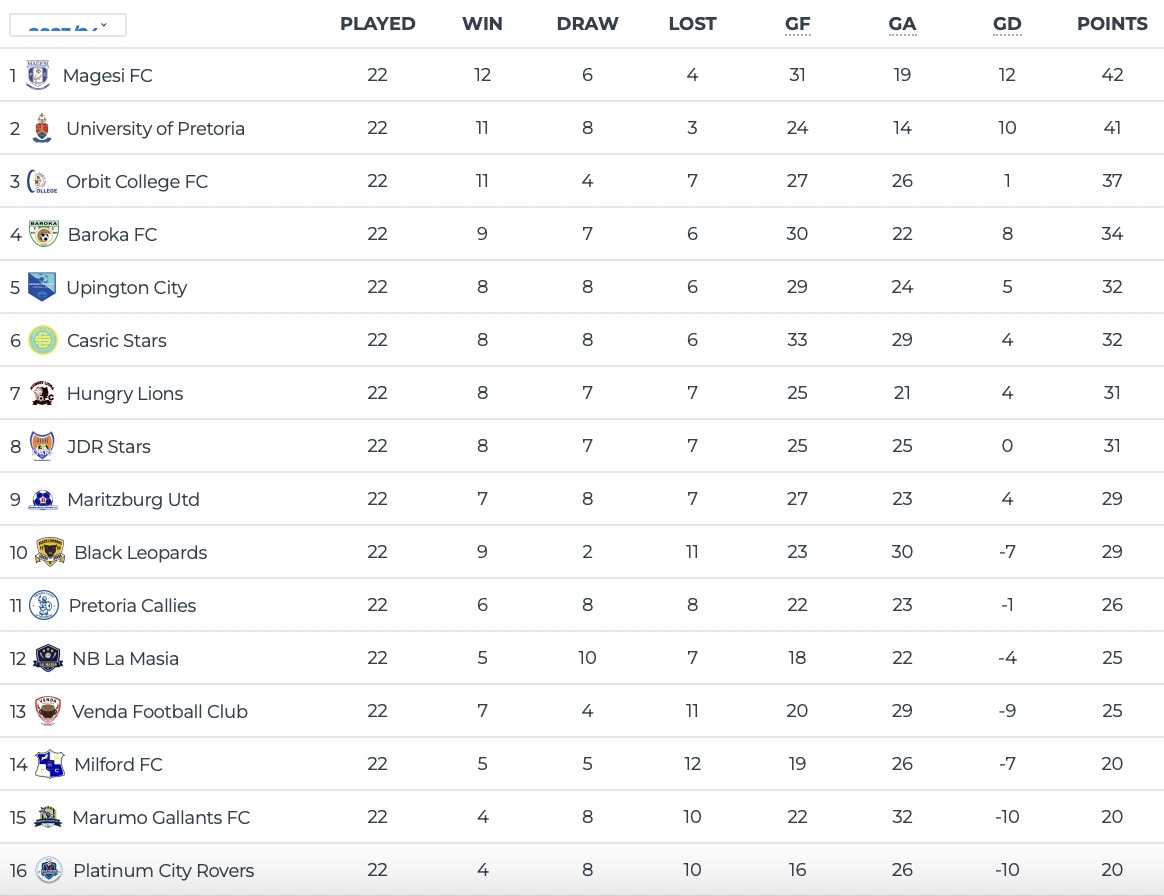Click the Milford FC shield logo
This screenshot has width=1164, height=896.
tap(50, 764)
